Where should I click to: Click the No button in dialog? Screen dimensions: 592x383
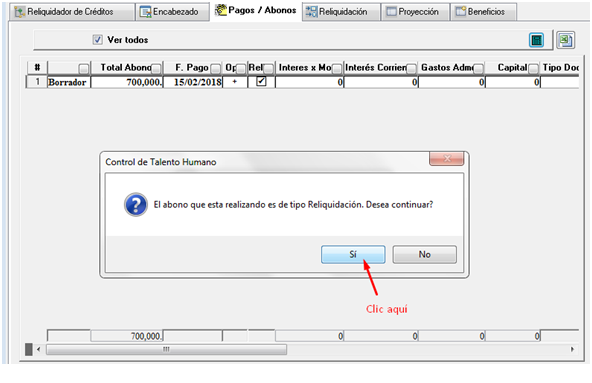(424, 255)
